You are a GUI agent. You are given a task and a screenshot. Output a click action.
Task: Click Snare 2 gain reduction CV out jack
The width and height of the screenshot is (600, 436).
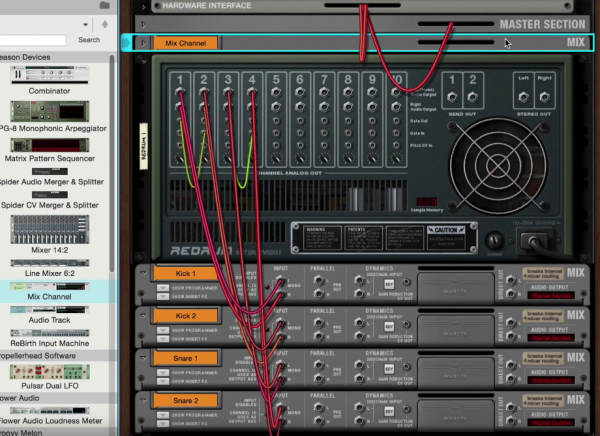pos(406,409)
